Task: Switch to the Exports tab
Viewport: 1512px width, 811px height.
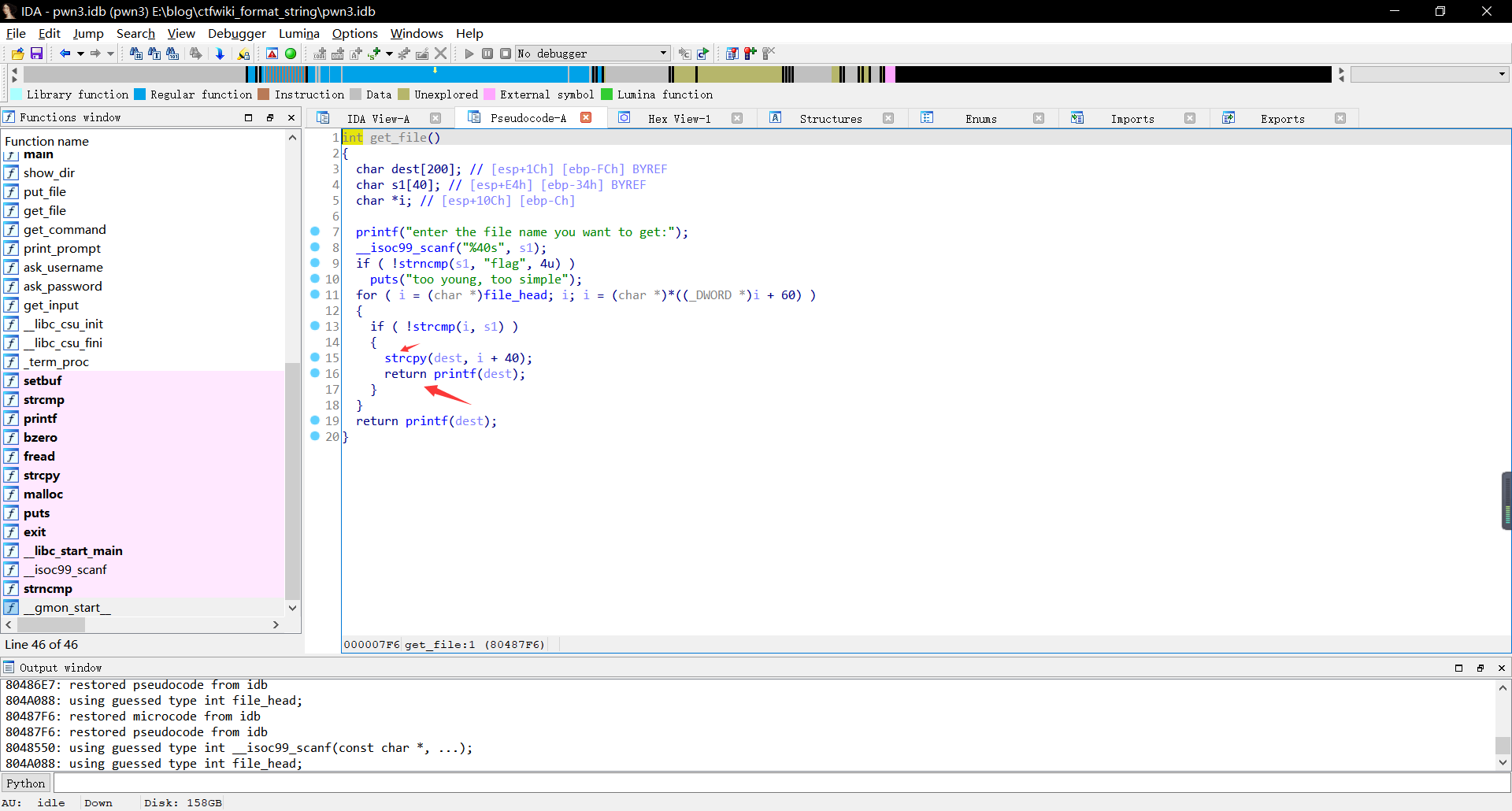Action: point(1283,119)
